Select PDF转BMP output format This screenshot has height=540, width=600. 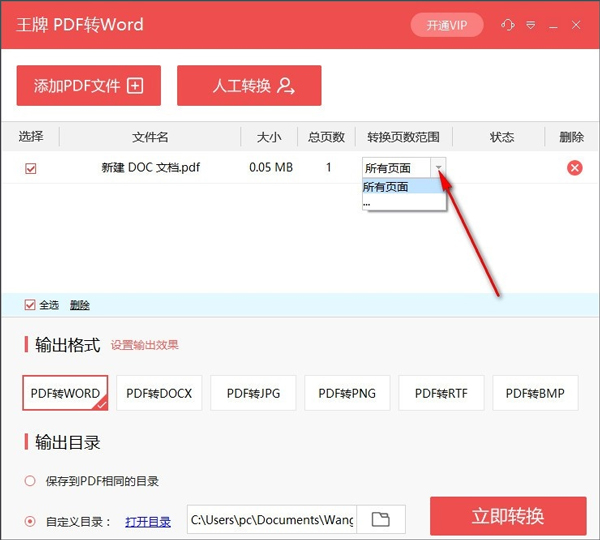point(535,393)
